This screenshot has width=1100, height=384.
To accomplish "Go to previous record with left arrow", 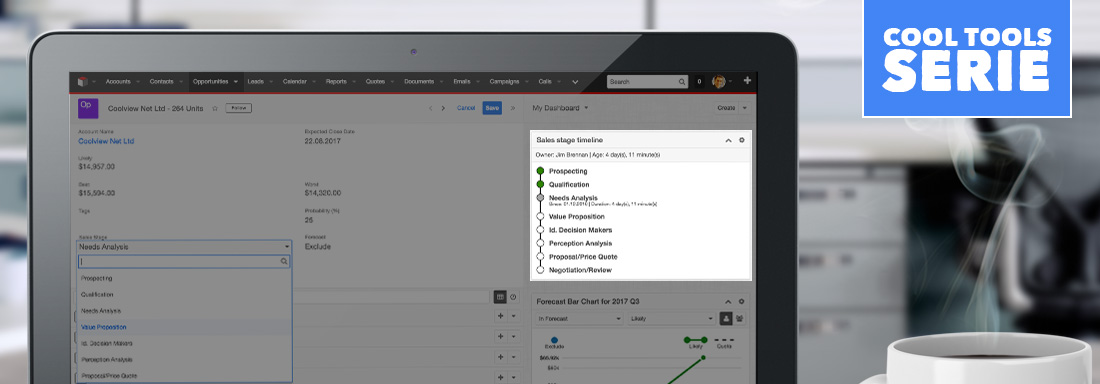I will point(431,108).
